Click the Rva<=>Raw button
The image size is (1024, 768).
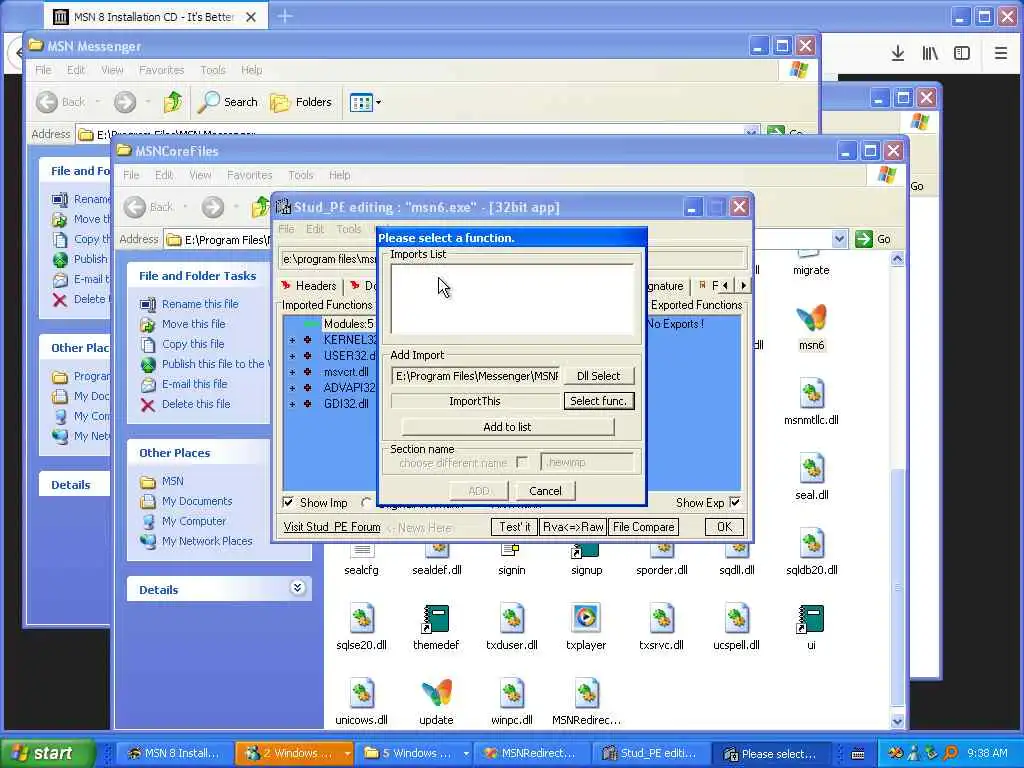click(x=573, y=527)
